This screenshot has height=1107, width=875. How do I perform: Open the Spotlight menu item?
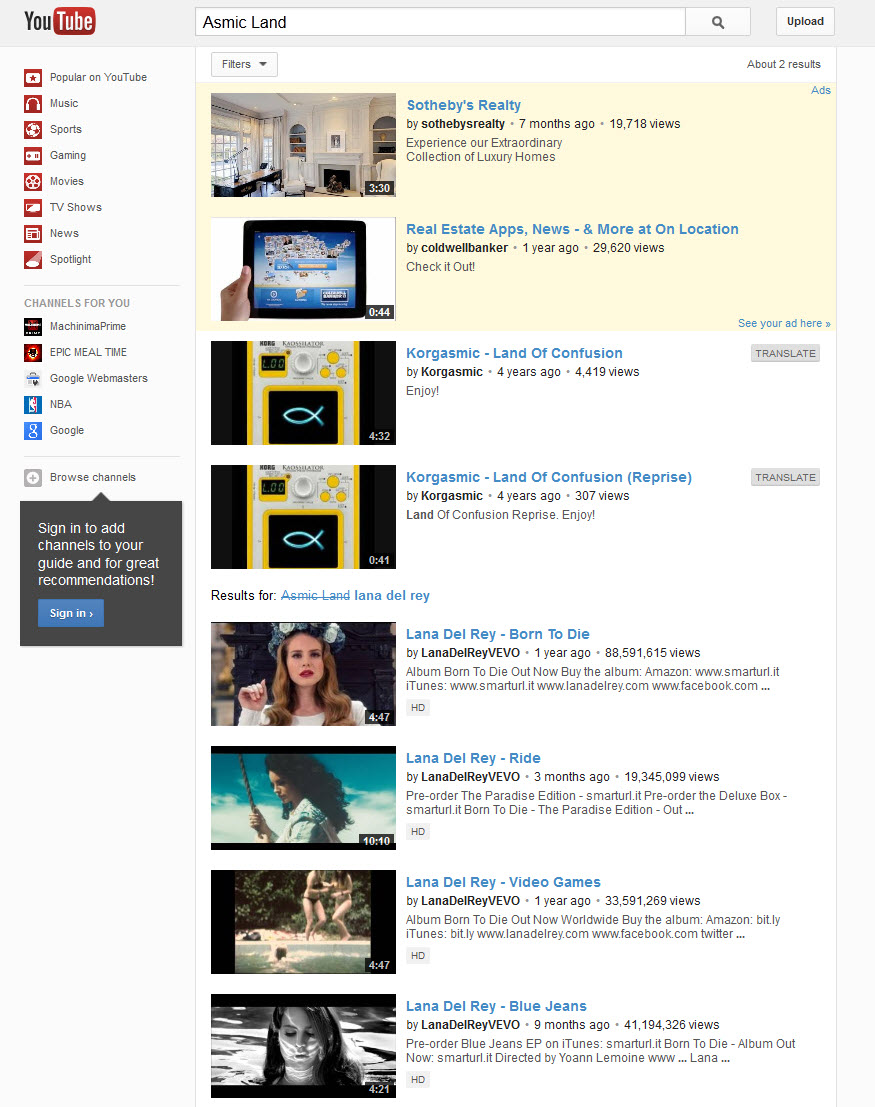[71, 260]
